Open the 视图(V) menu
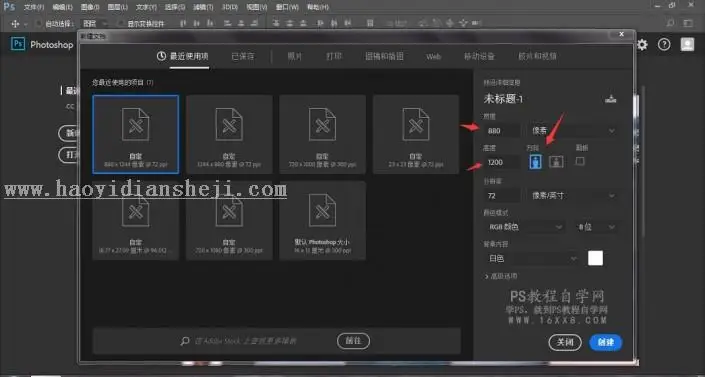 point(256,7)
